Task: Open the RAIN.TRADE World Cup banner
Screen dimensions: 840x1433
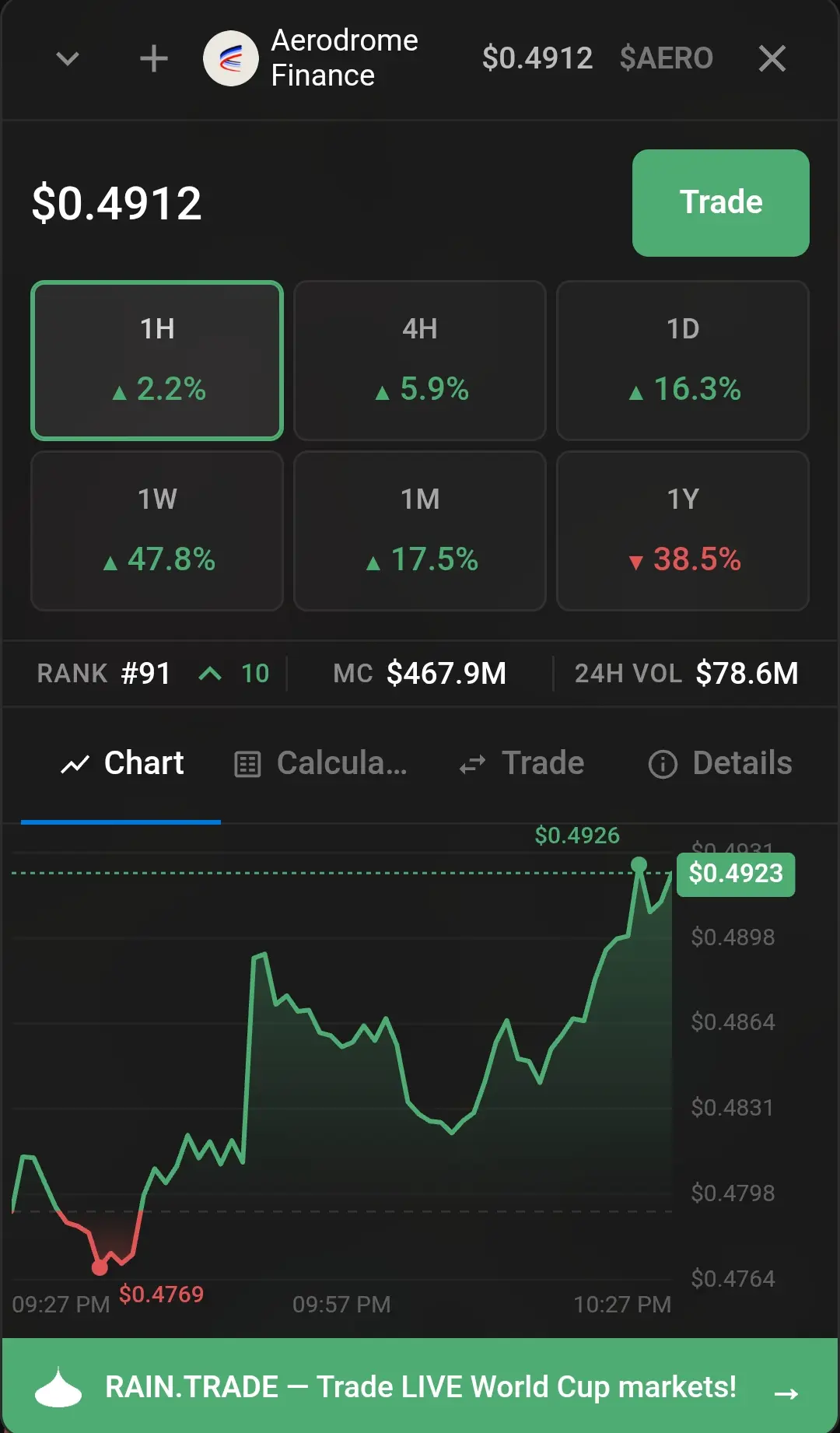Action: 420,1386
